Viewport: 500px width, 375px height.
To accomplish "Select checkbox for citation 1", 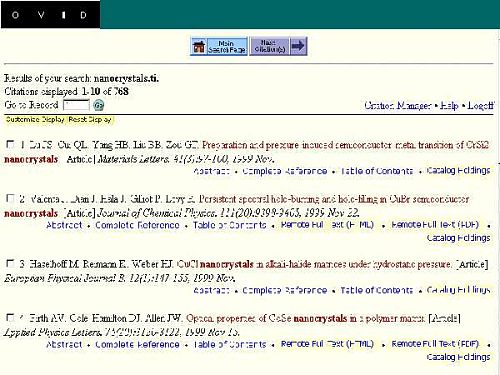I will pyautogui.click(x=10, y=144).
